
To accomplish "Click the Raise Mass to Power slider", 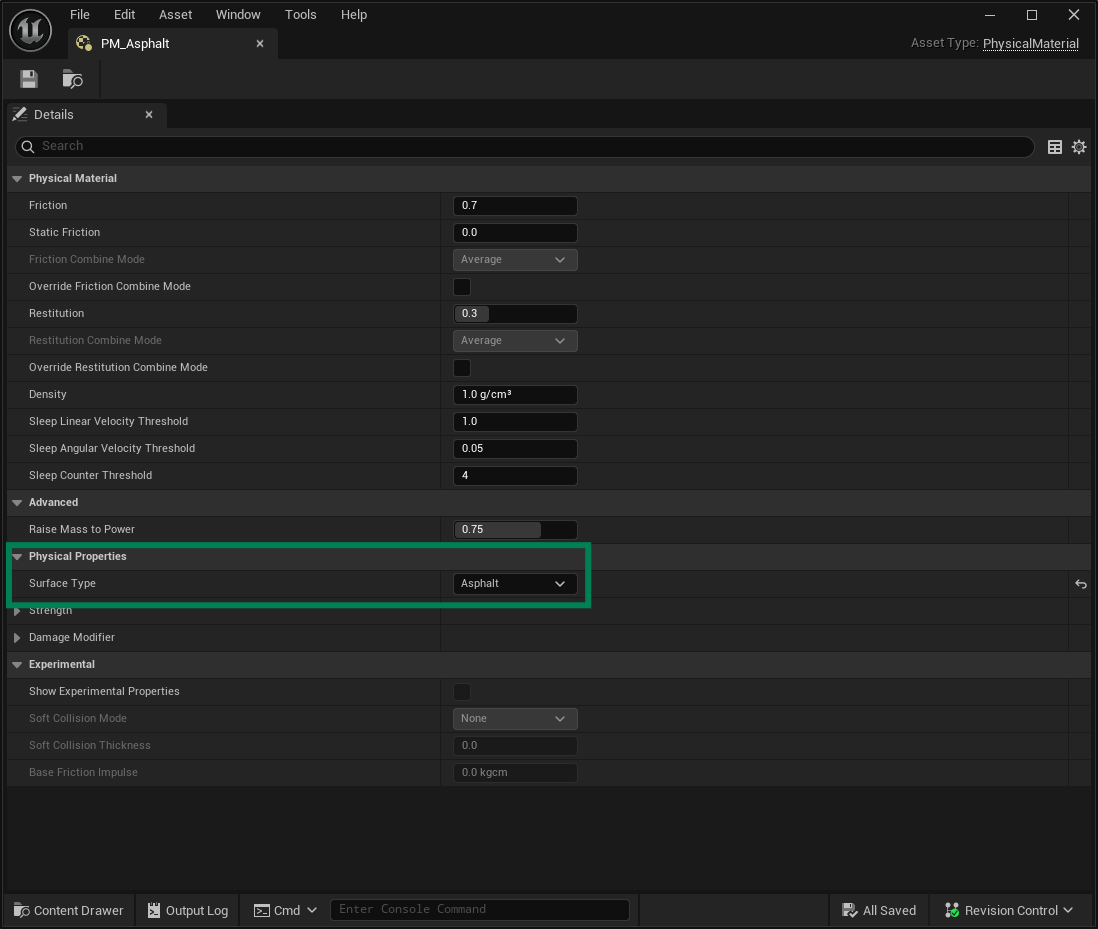I will click(515, 530).
